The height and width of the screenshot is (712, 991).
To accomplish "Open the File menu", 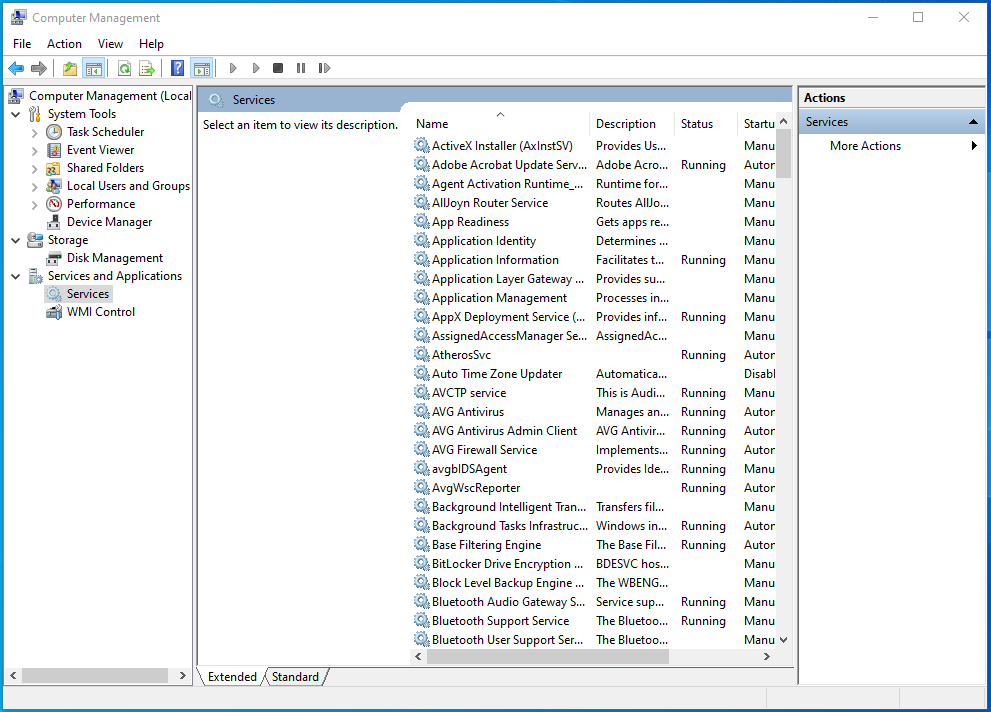I will (x=22, y=44).
